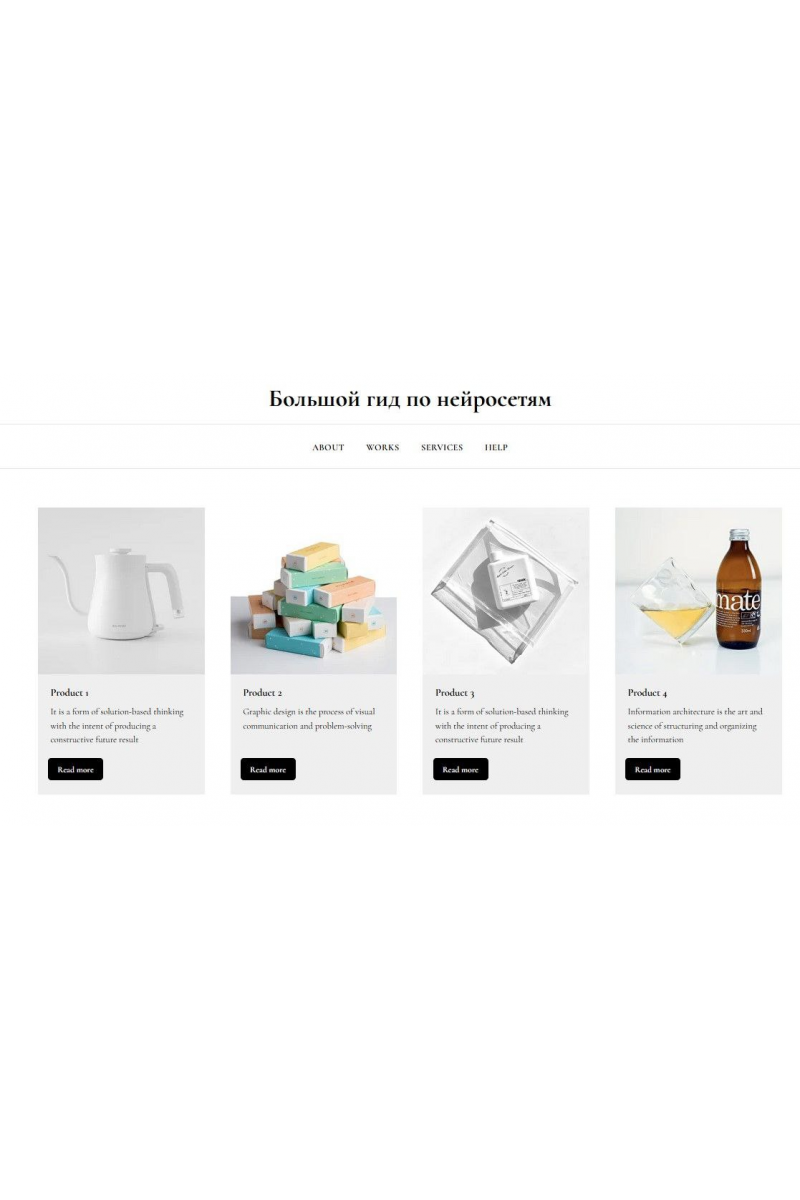Image resolution: width=800 pixels, height=1200 pixels.
Task: Open the ABOUT menu item
Action: (x=328, y=447)
